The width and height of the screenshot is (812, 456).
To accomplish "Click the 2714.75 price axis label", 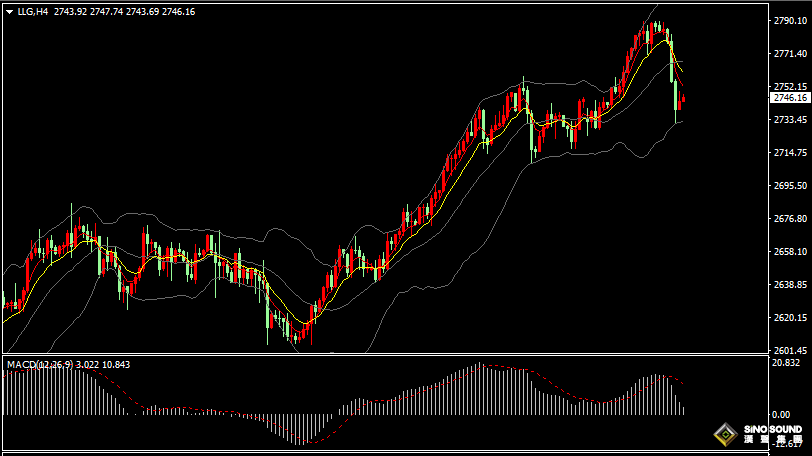I will point(790,153).
